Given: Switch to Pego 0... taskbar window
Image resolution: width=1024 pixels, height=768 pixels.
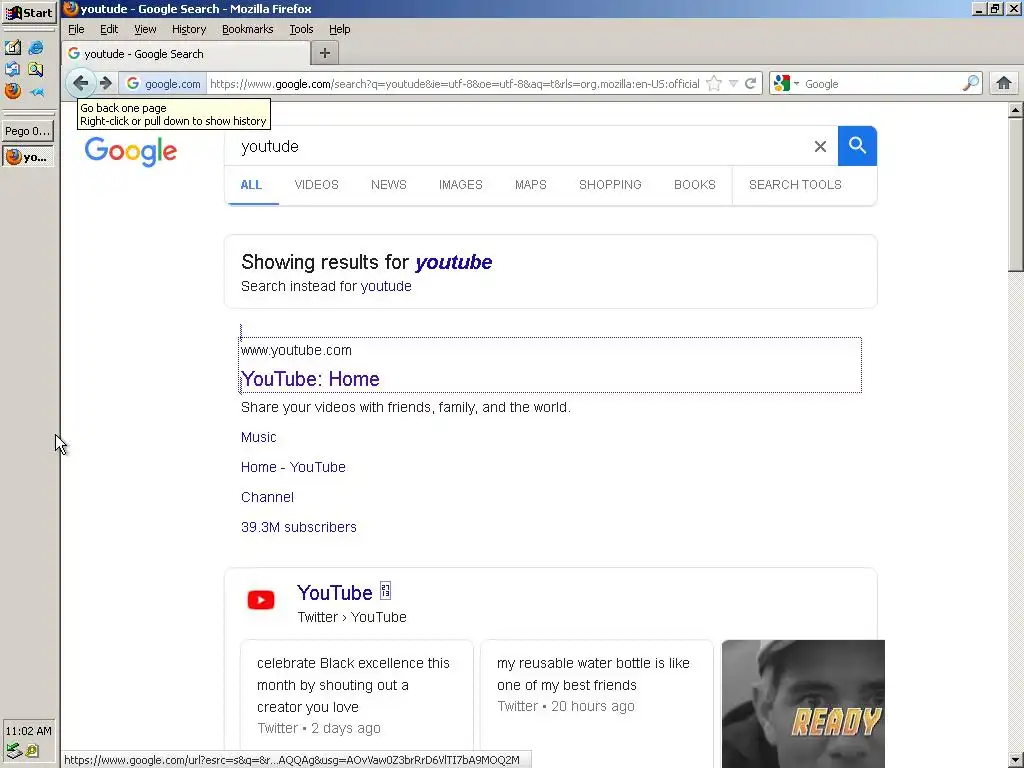Looking at the screenshot, I should coord(28,131).
